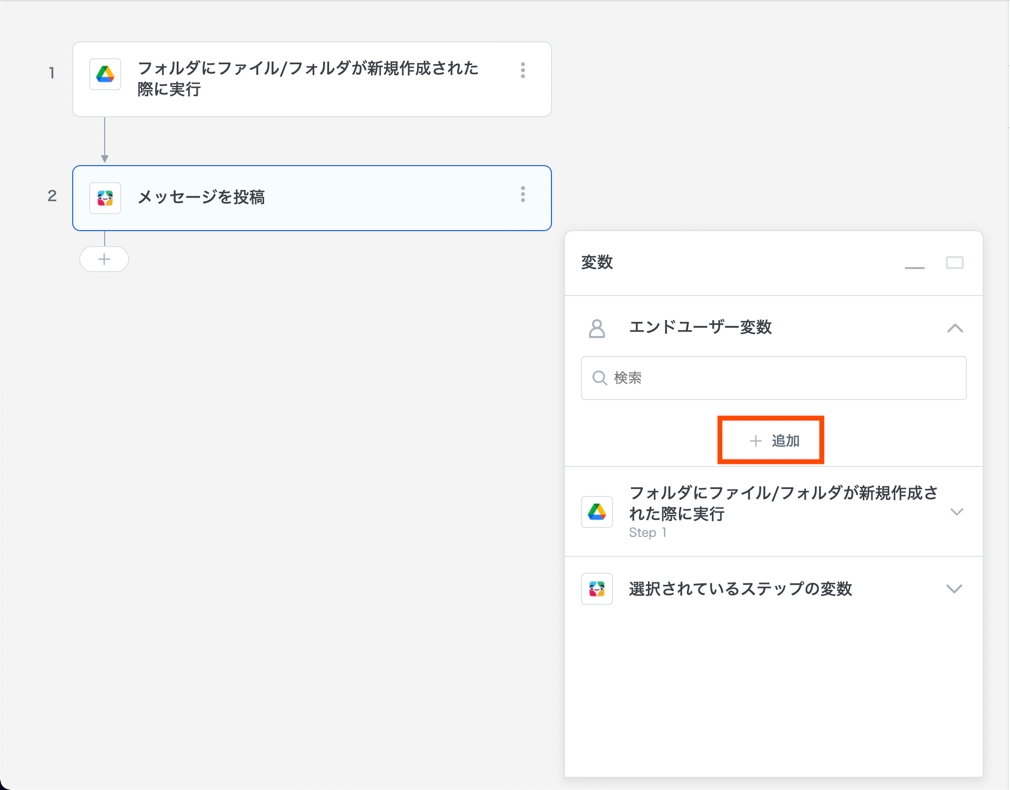
Task: Open the three-dot menu on step 1
Action: coord(522,71)
